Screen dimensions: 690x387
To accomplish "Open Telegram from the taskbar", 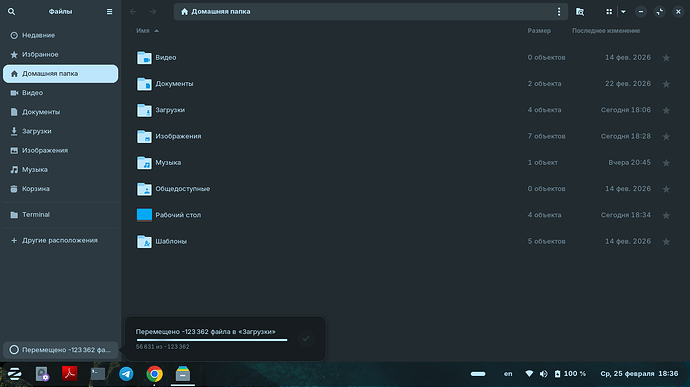I will coord(126,374).
